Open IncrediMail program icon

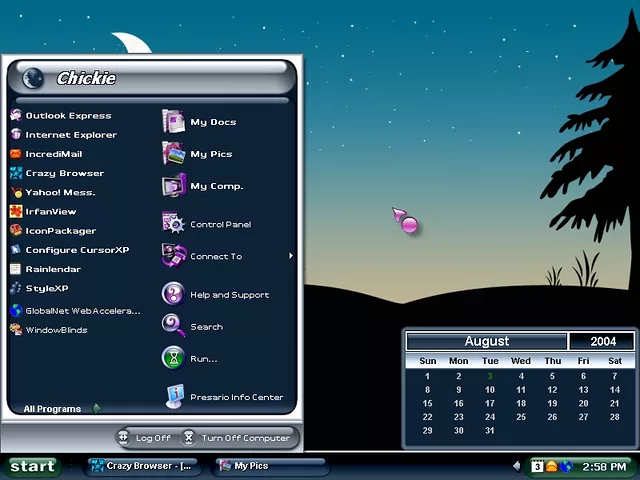(16, 154)
